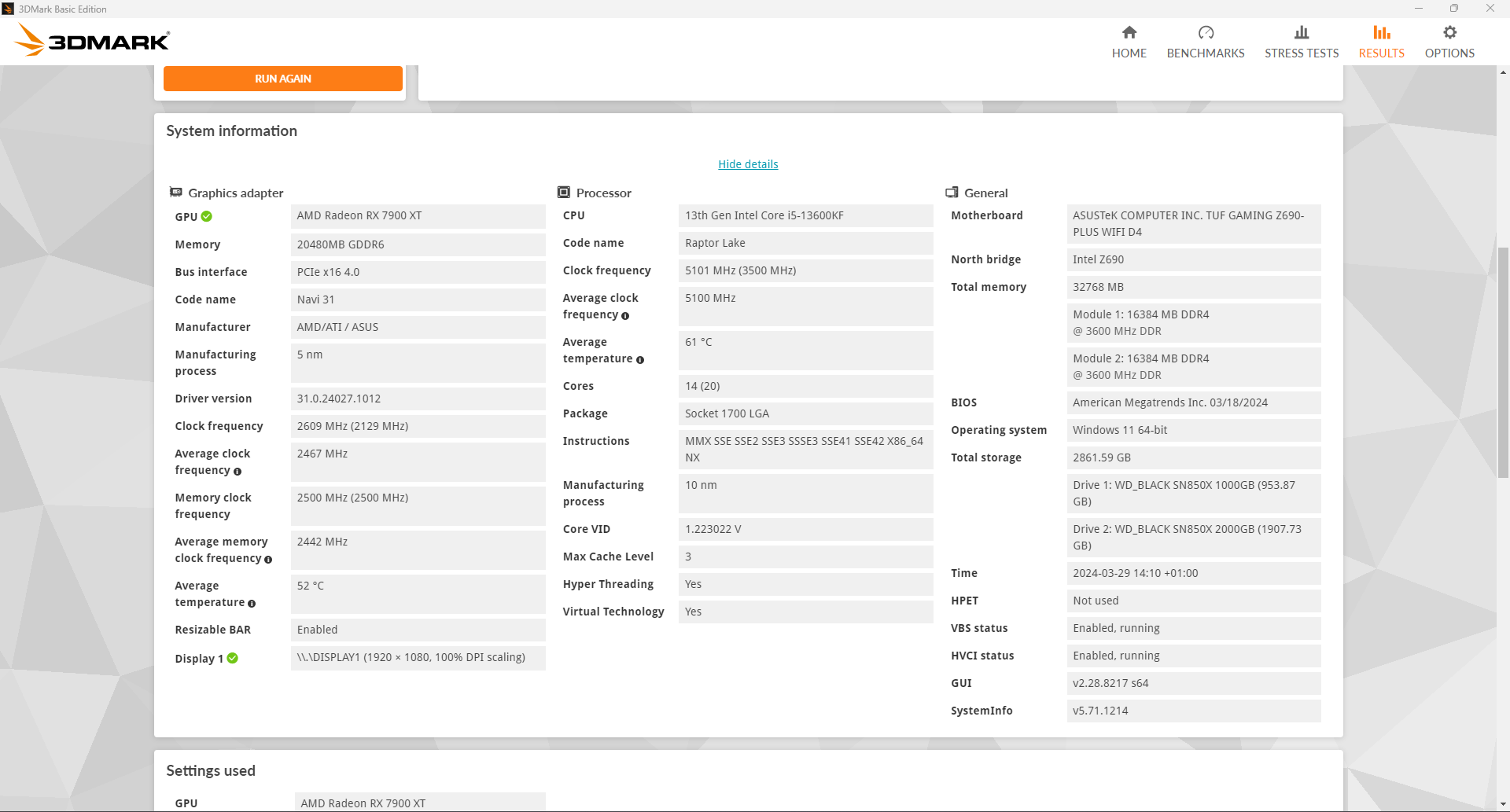Image resolution: width=1510 pixels, height=812 pixels.
Task: Click the memory value 20480MB GDDR6
Action: click(x=418, y=244)
